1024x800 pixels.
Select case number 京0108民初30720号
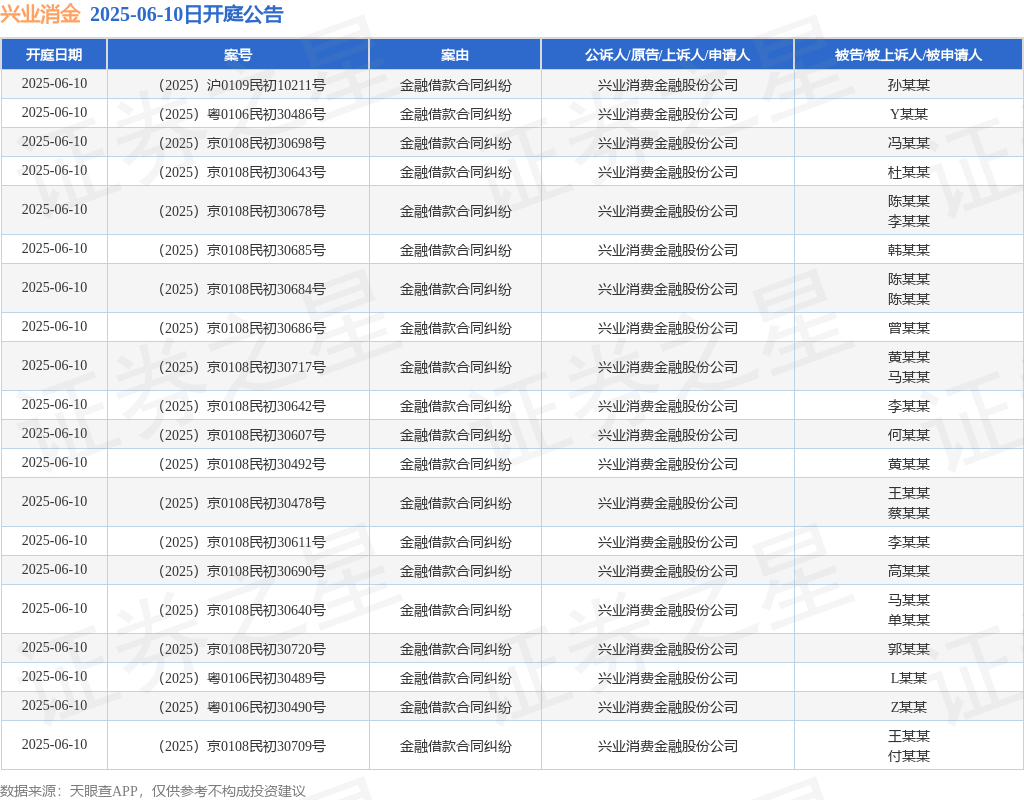click(x=242, y=649)
